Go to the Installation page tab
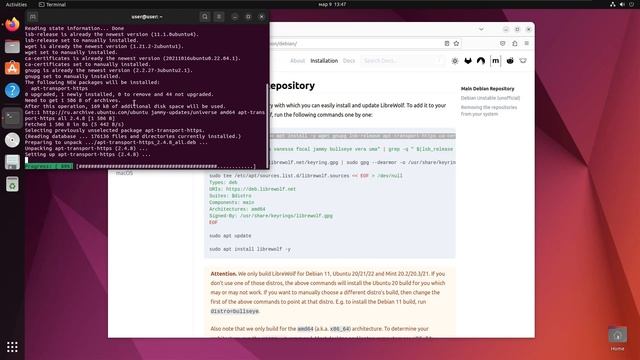Viewport: 640px width, 360px height. click(324, 61)
